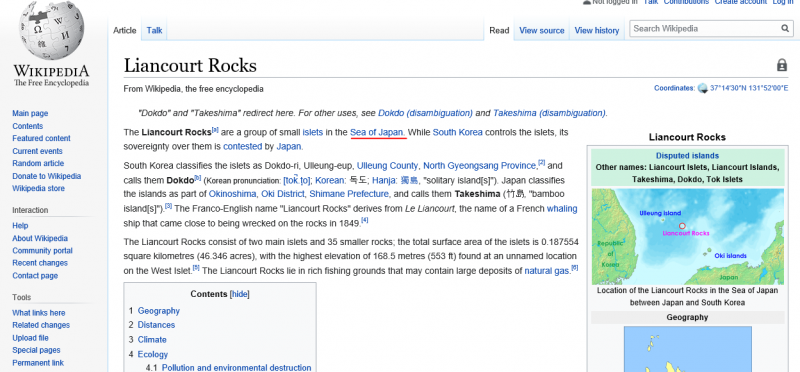Open Recent changes link
The image size is (800, 372).
coord(40,263)
